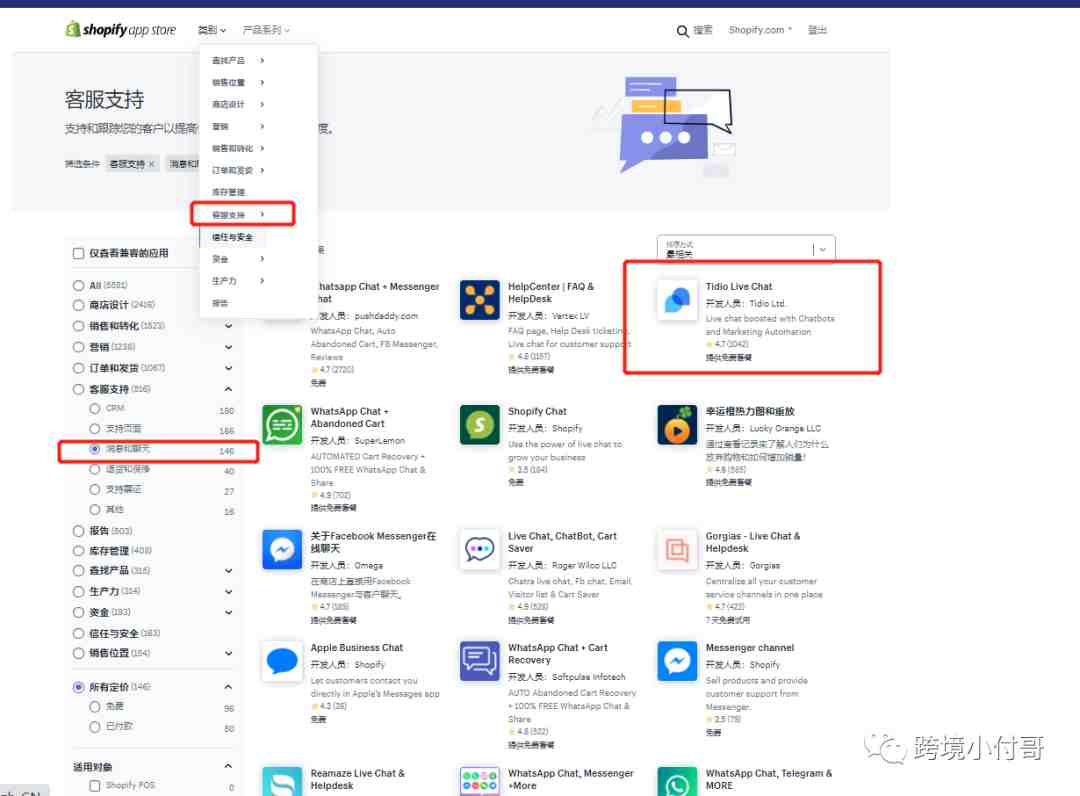The image size is (1080, 796).
Task: Expand the 生产力 sidebar category chevron
Action: pos(228,591)
